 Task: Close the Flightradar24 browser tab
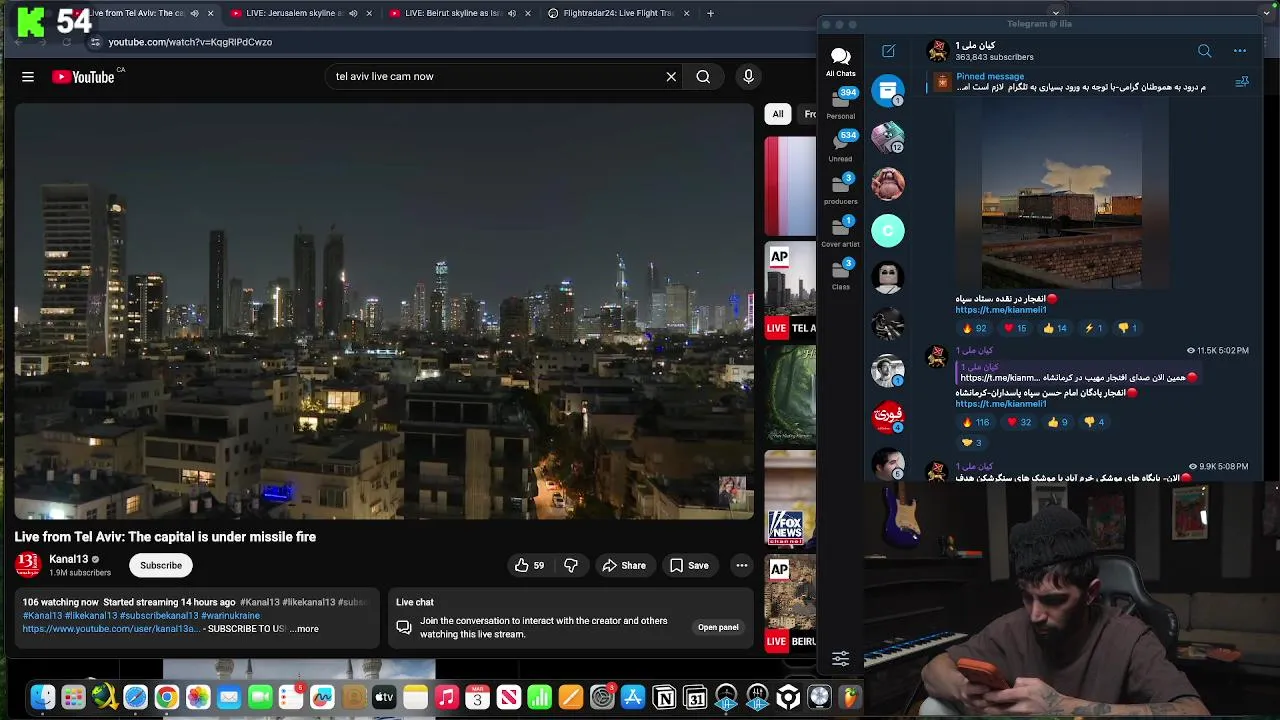click(687, 13)
